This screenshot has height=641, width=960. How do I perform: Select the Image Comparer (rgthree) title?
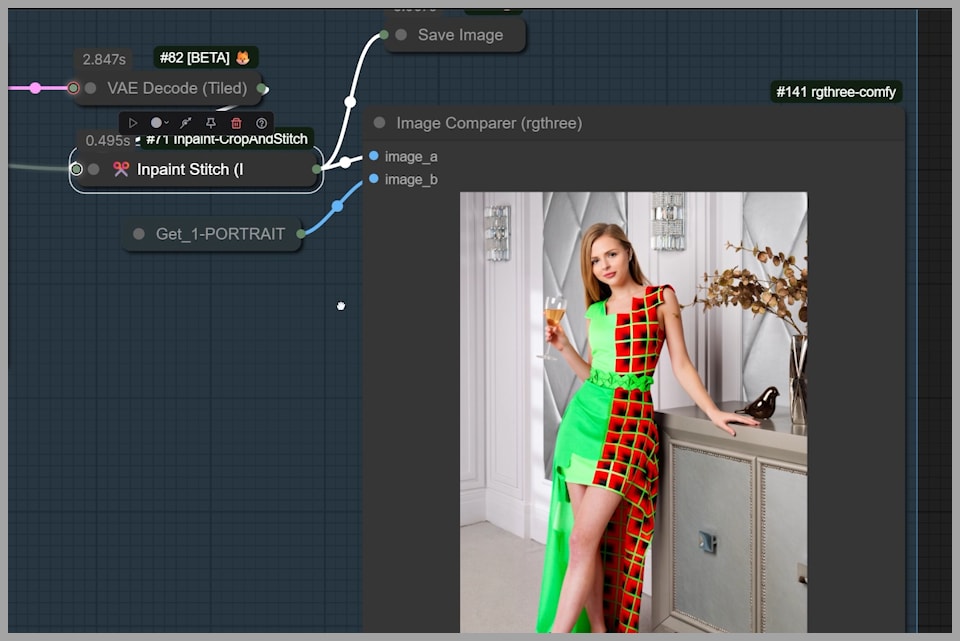(x=489, y=123)
